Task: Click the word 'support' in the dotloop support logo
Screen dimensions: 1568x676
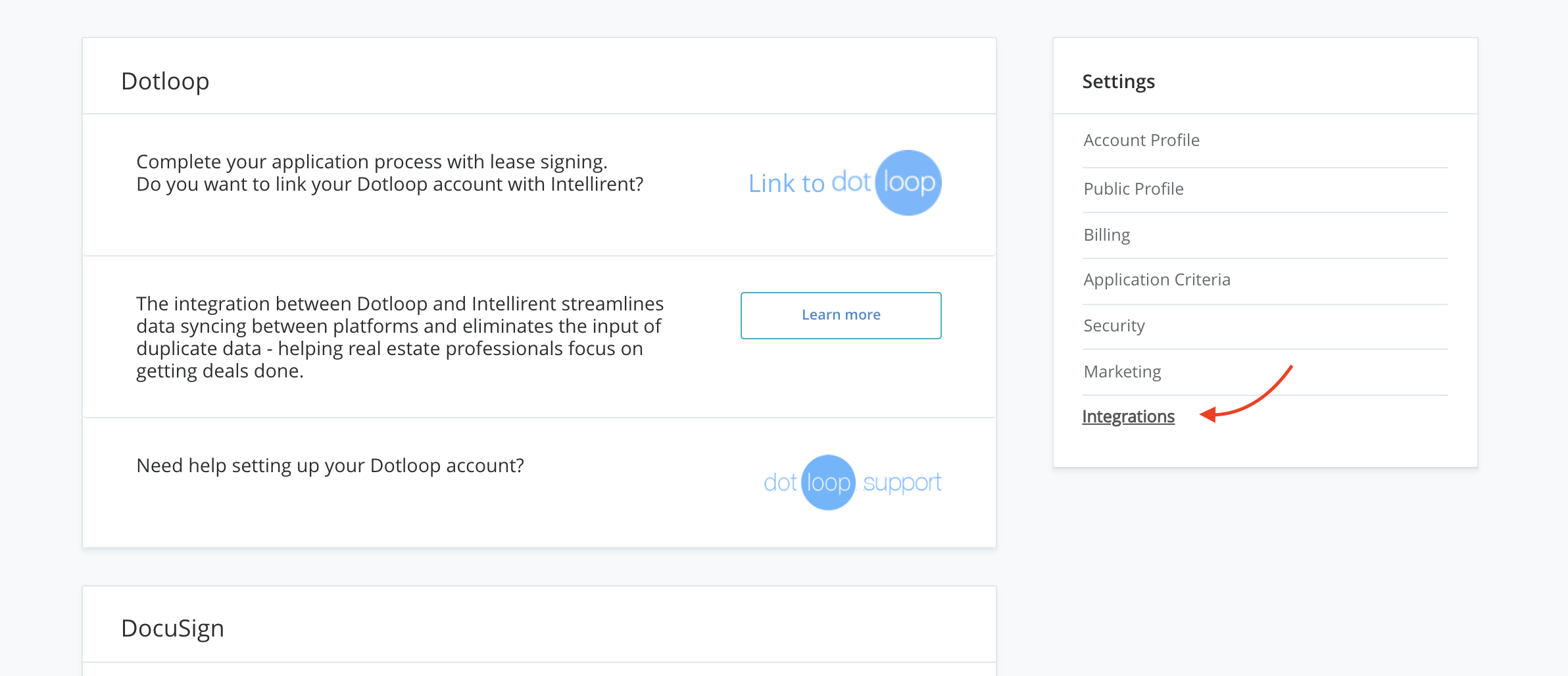Action: click(x=902, y=483)
